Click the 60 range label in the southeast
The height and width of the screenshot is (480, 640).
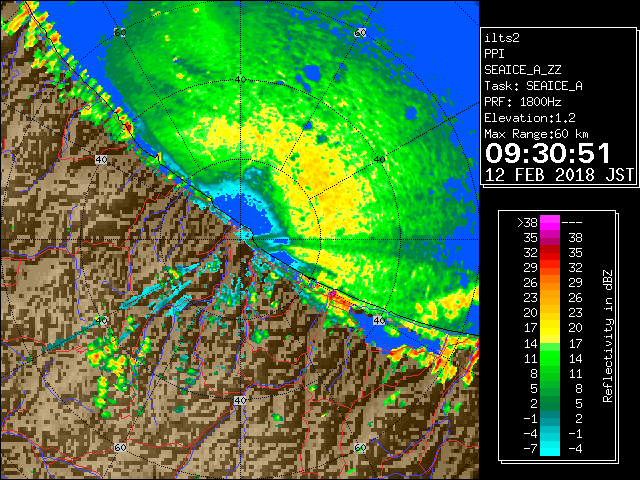360,447
